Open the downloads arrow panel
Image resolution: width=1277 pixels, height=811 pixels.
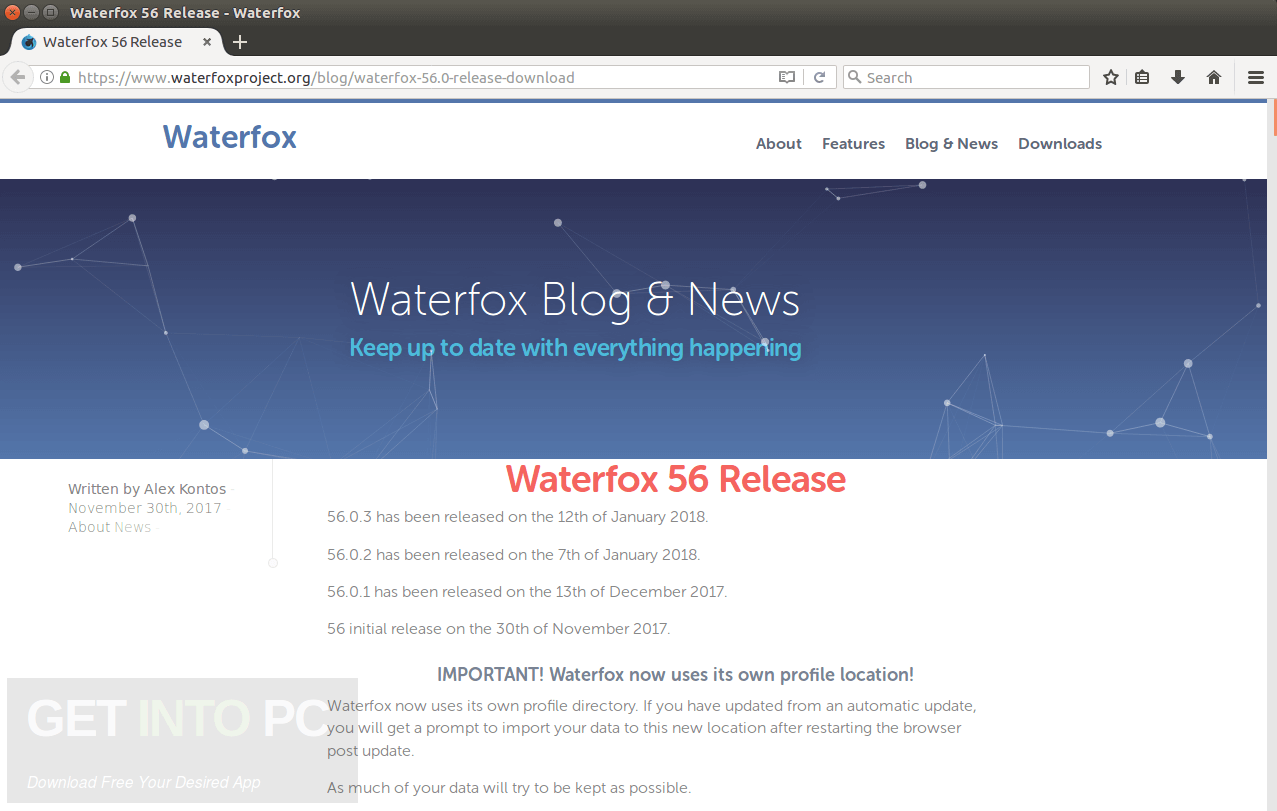pyautogui.click(x=1178, y=77)
